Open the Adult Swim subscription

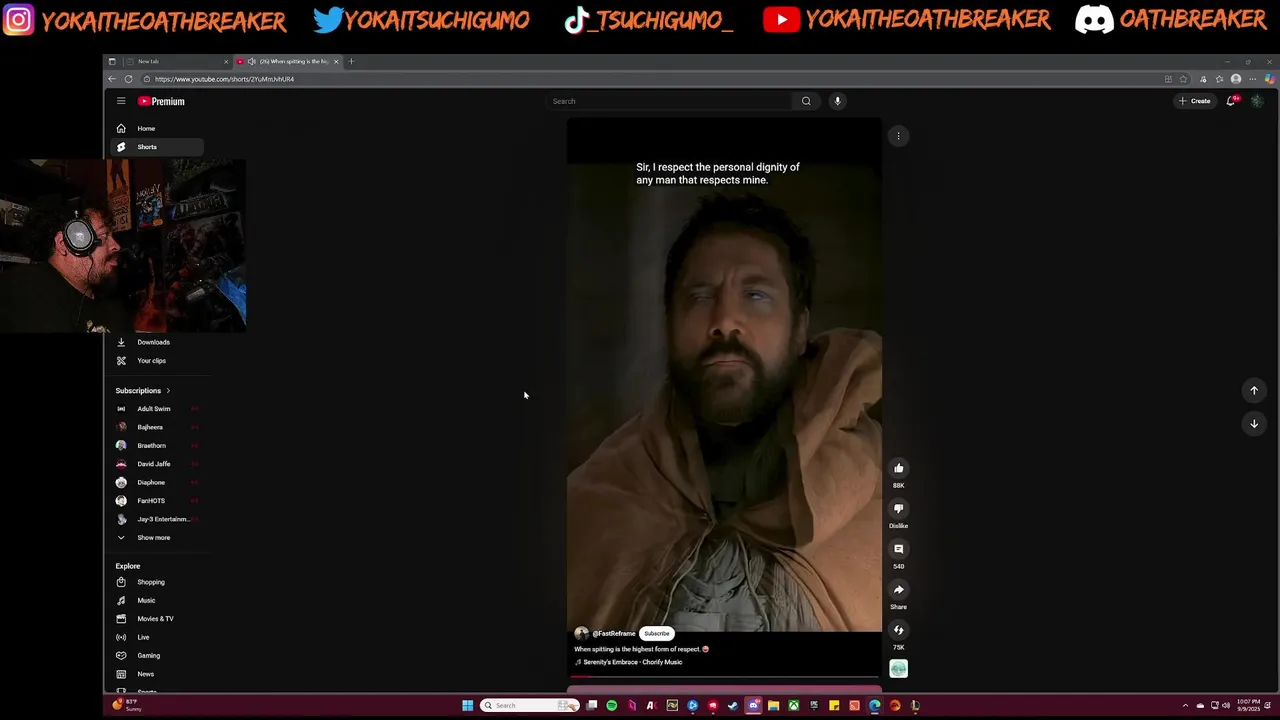[155, 409]
